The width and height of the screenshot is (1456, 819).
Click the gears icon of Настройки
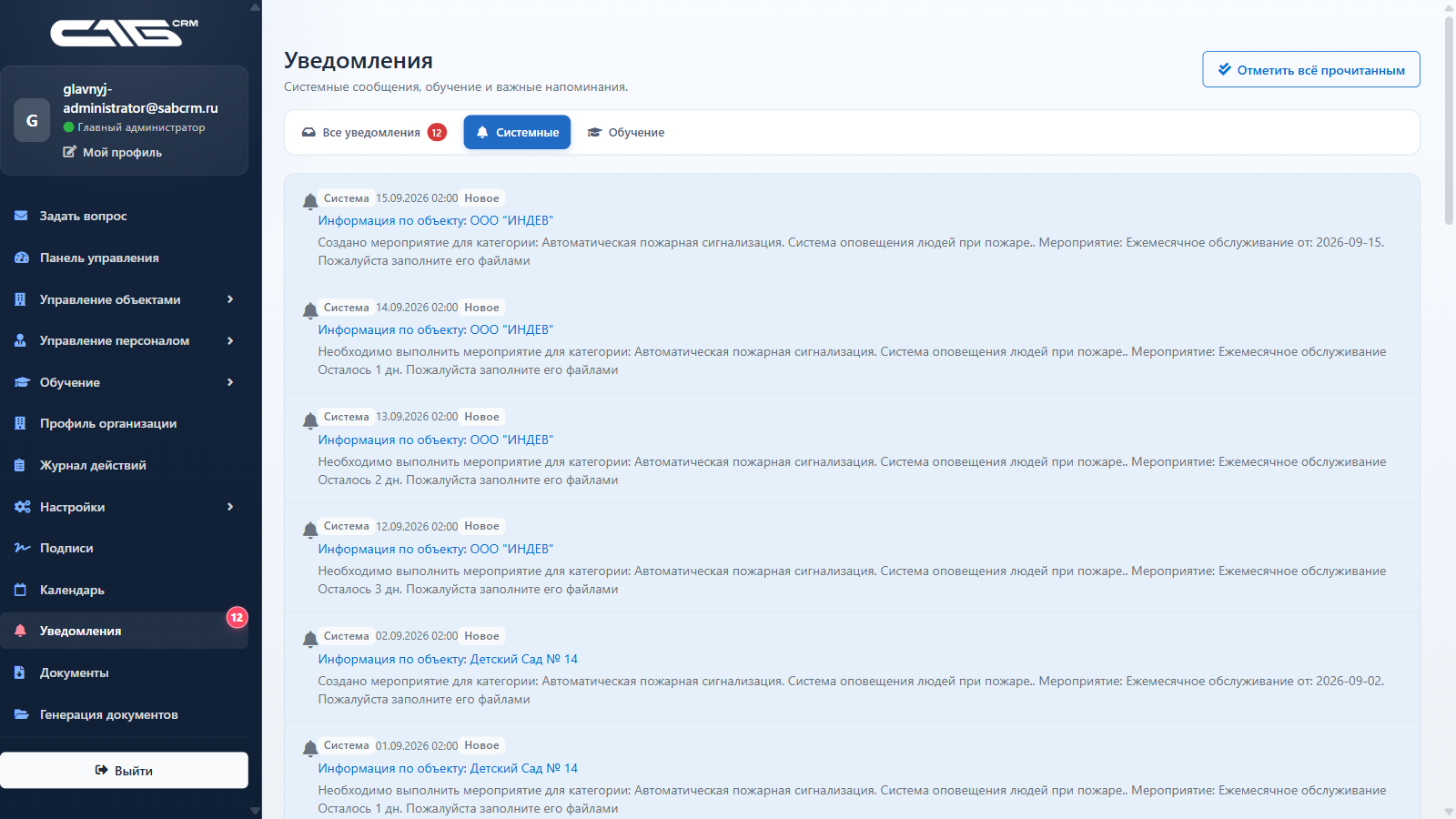pos(23,507)
